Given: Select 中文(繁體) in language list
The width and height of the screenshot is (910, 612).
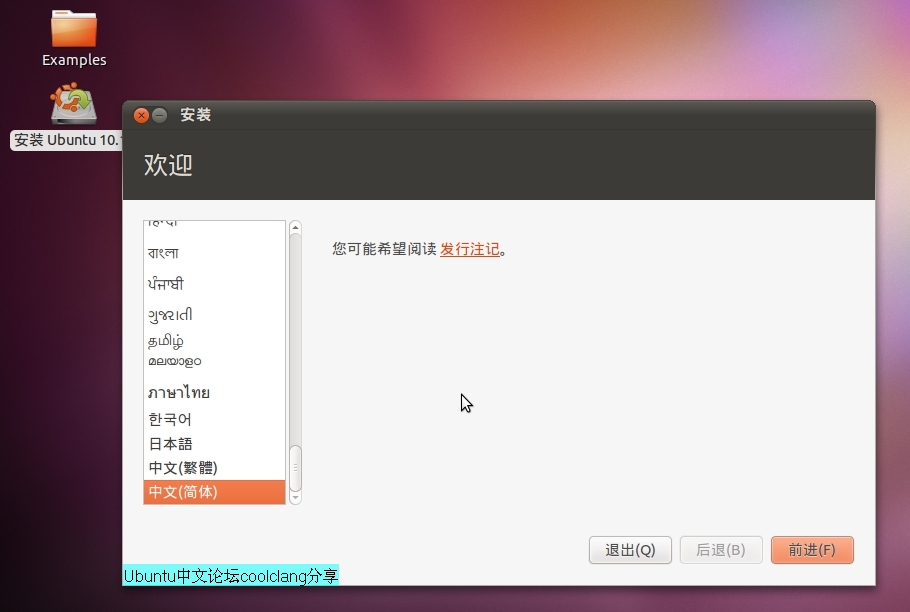Looking at the screenshot, I should (214, 468).
